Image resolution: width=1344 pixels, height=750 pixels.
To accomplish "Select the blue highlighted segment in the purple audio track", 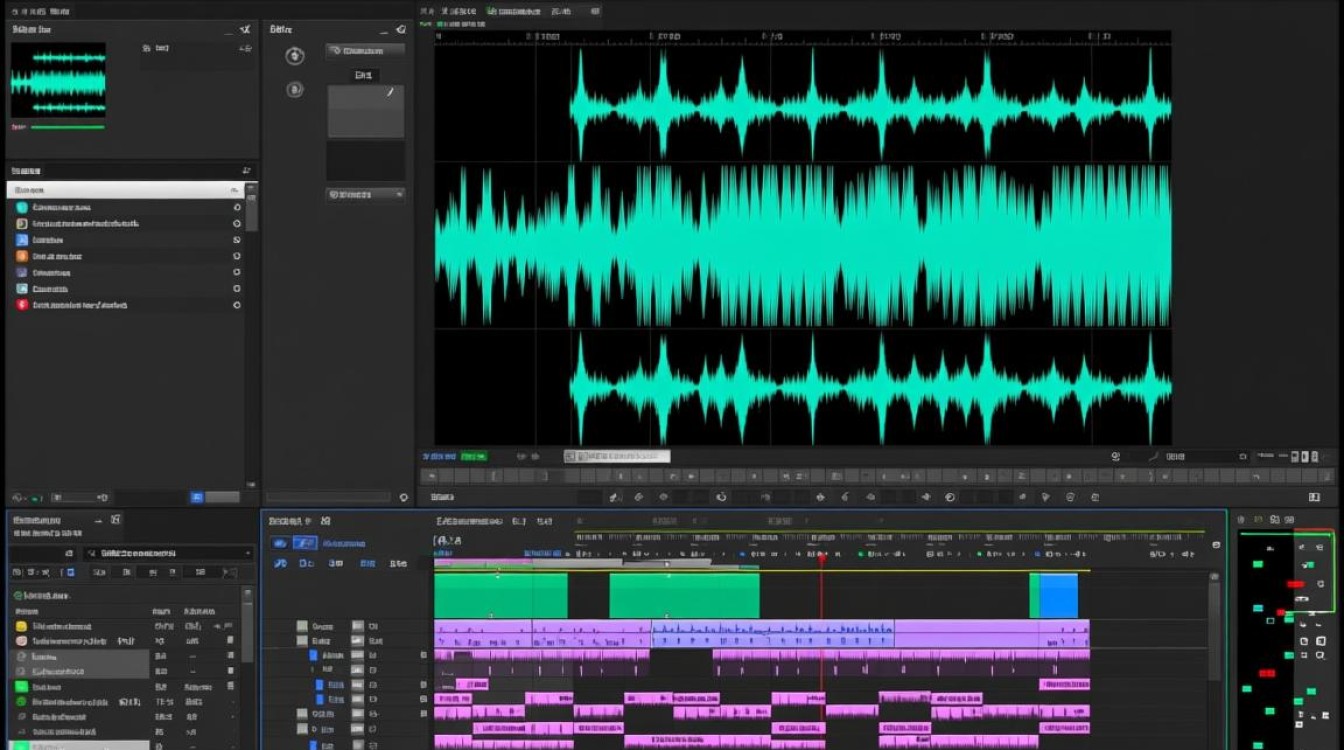I will click(x=772, y=632).
